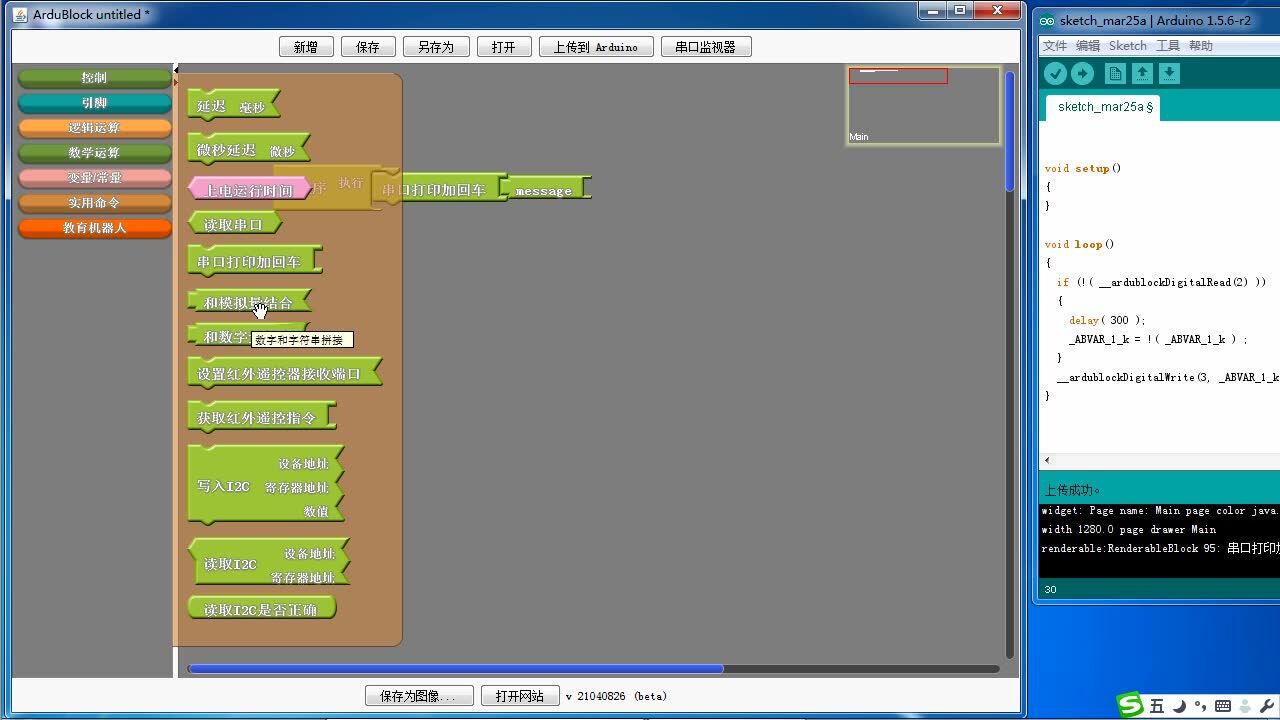The width and height of the screenshot is (1280, 720).
Task: Select the 写入I2C block
Action: pyautogui.click(x=266, y=486)
